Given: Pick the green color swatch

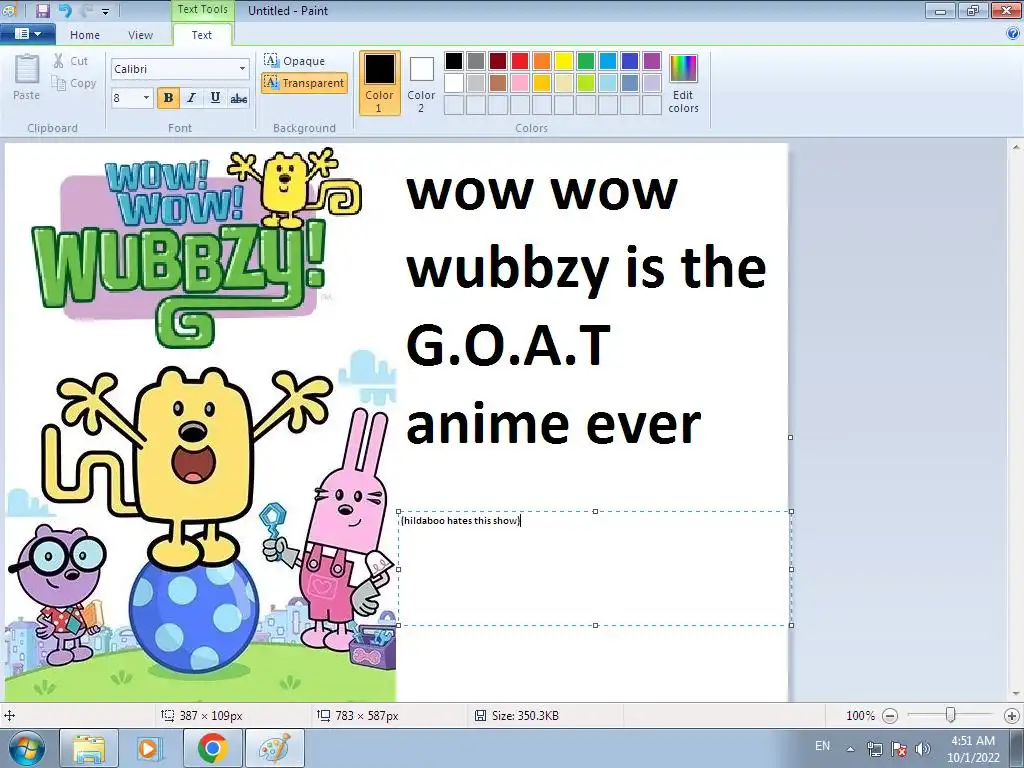Looking at the screenshot, I should [586, 61].
